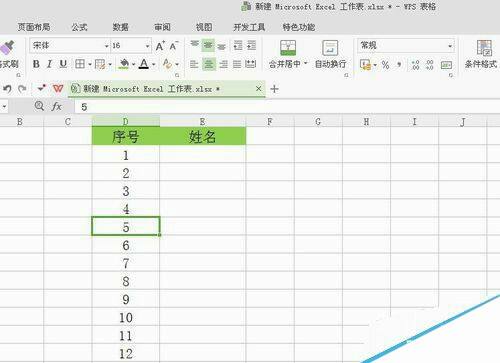Click the undo arrow icon
The width and height of the screenshot is (500, 363).
click(x=7, y=89)
